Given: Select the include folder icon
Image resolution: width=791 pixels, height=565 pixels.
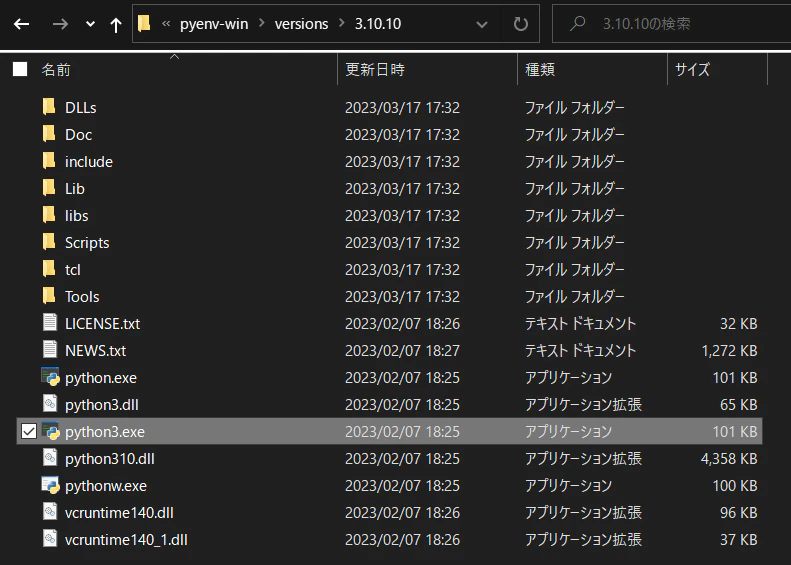Looking at the screenshot, I should click(49, 161).
